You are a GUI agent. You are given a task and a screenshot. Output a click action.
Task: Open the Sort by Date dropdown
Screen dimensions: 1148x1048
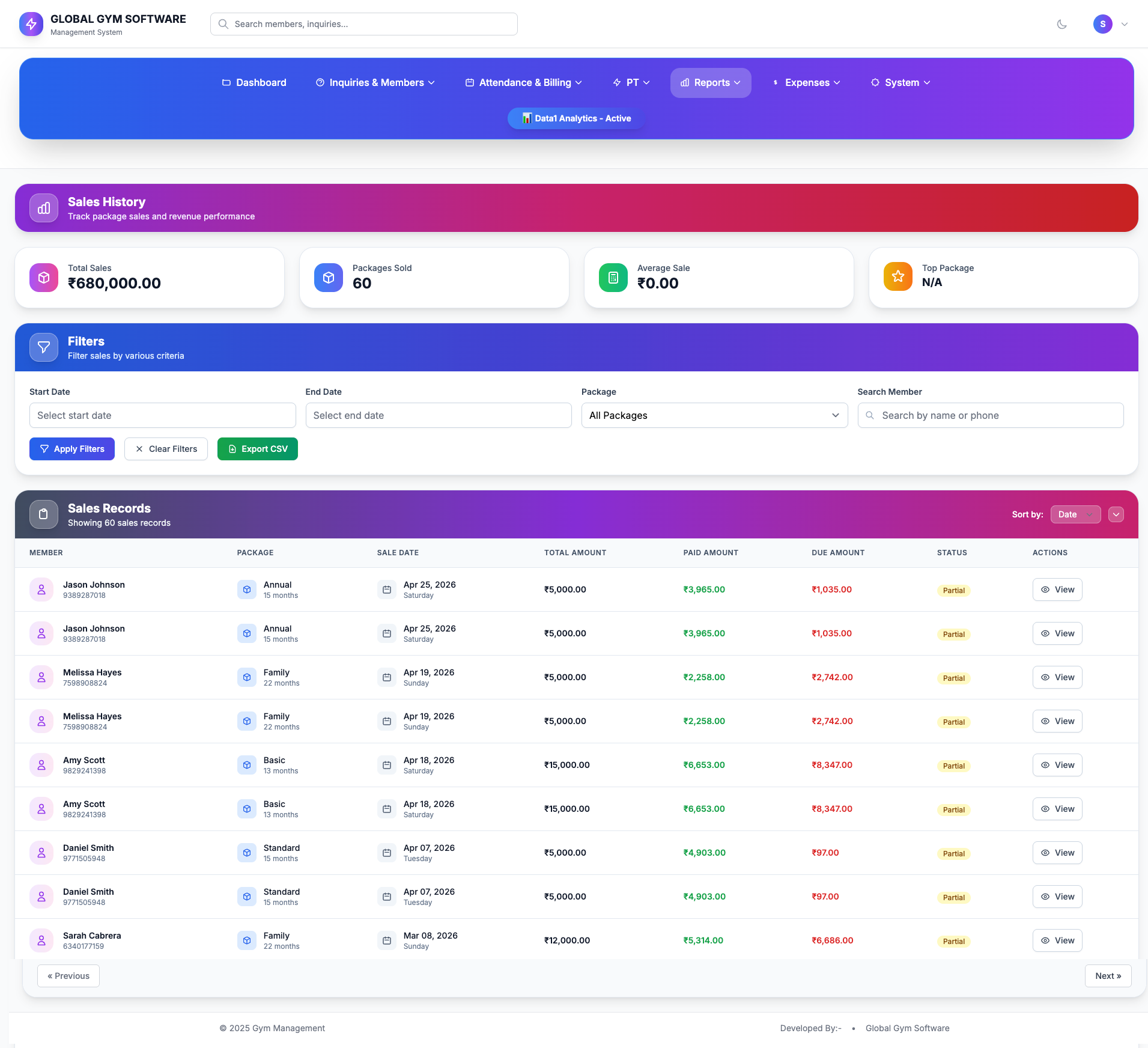(x=1075, y=514)
